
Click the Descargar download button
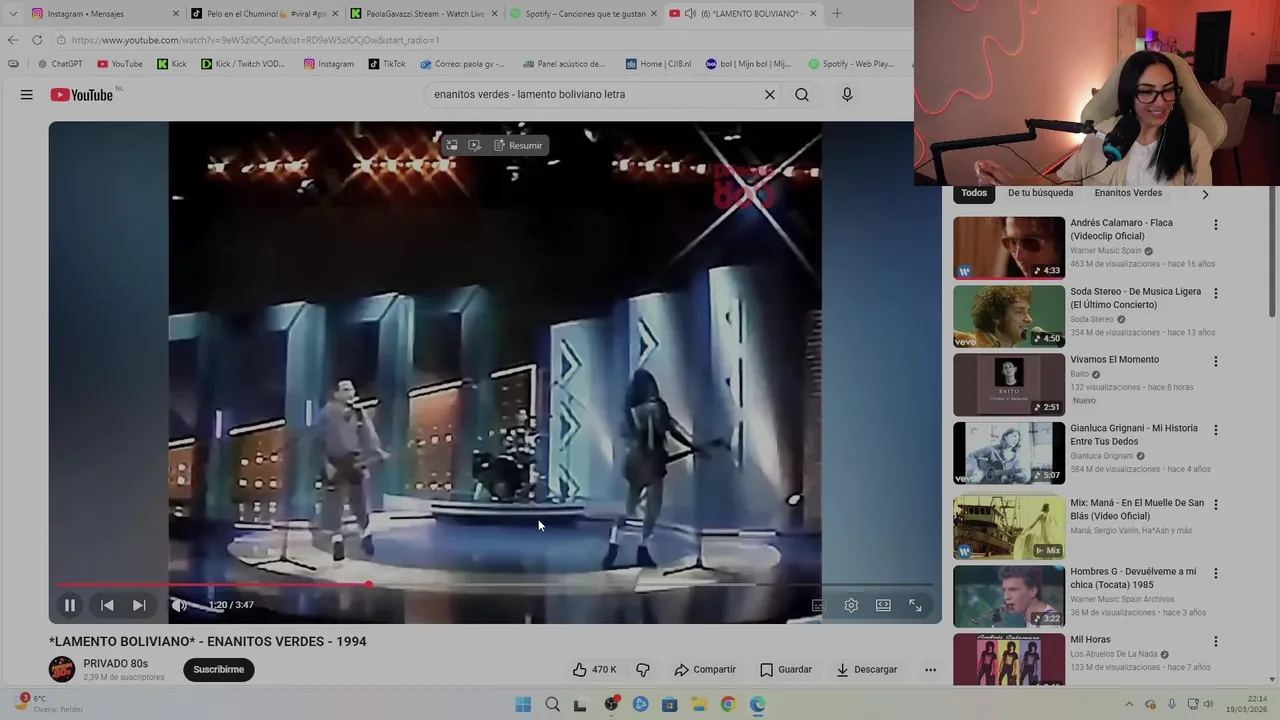[x=867, y=669]
